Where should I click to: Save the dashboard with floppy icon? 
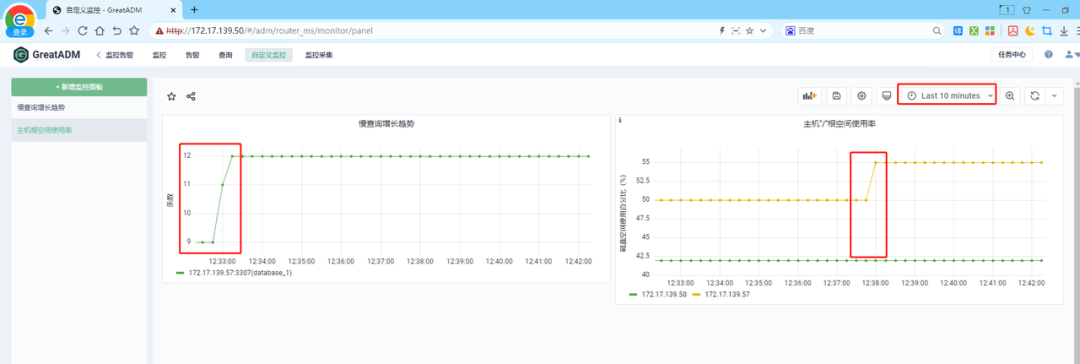coord(836,96)
